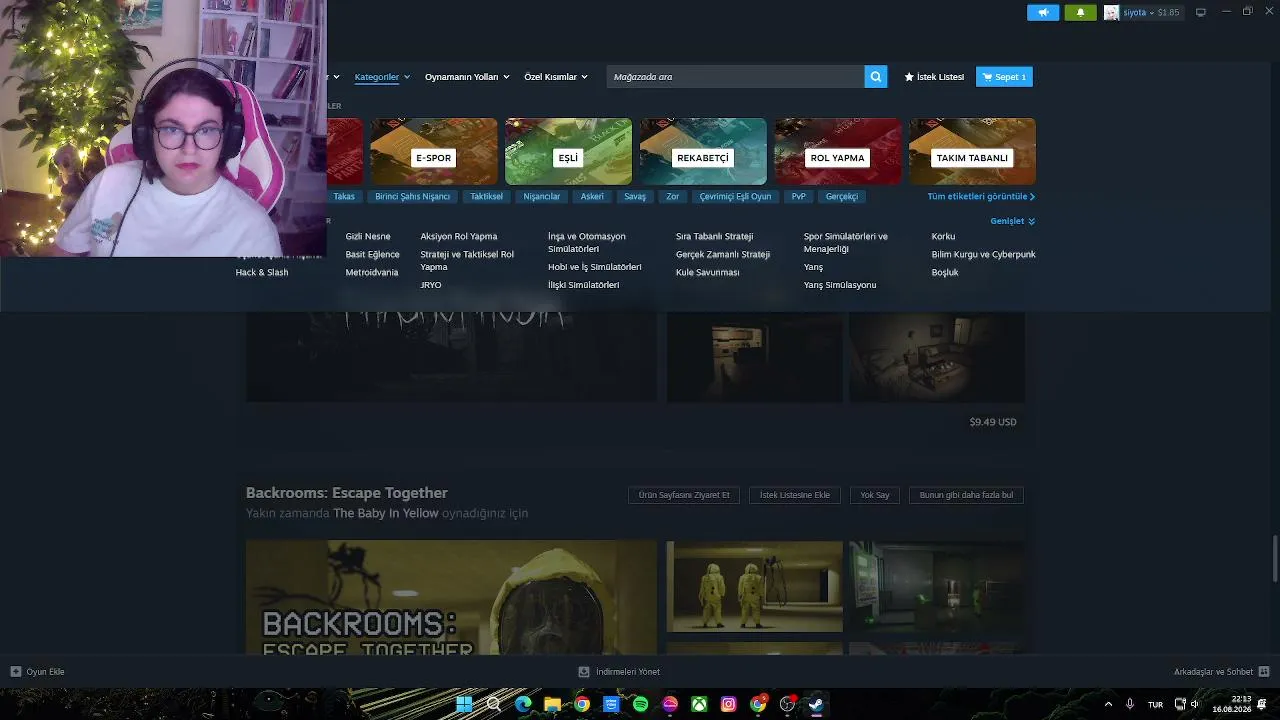The height and width of the screenshot is (720, 1280).
Task: Open Instagram from taskbar
Action: (x=728, y=704)
